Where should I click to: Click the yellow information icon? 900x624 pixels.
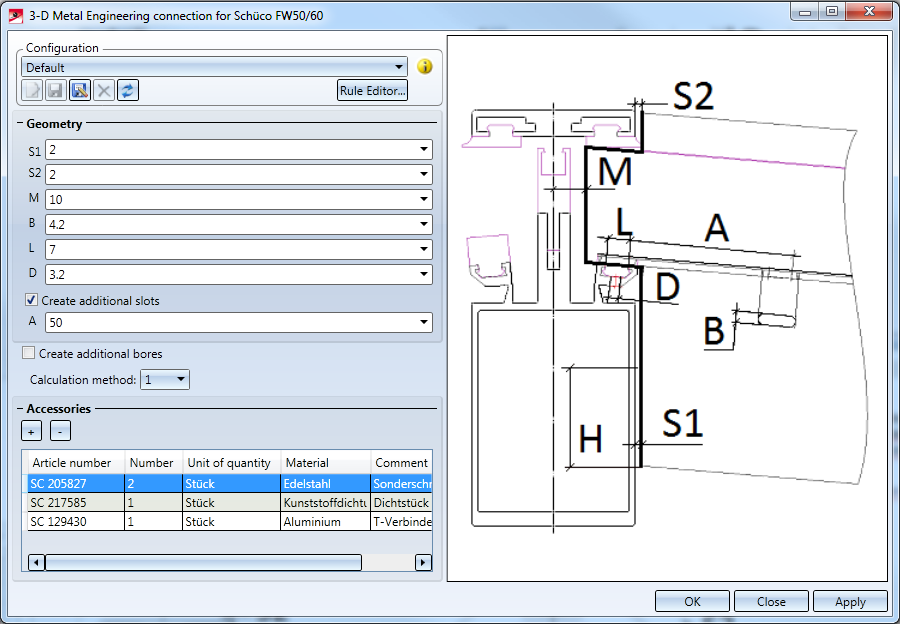(x=425, y=67)
